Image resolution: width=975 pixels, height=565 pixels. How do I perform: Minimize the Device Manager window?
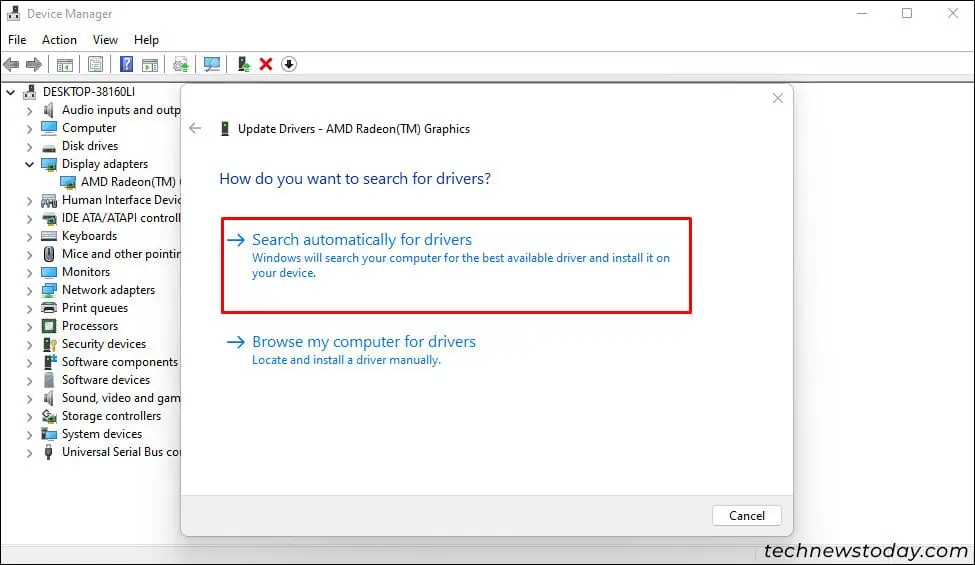pos(862,13)
